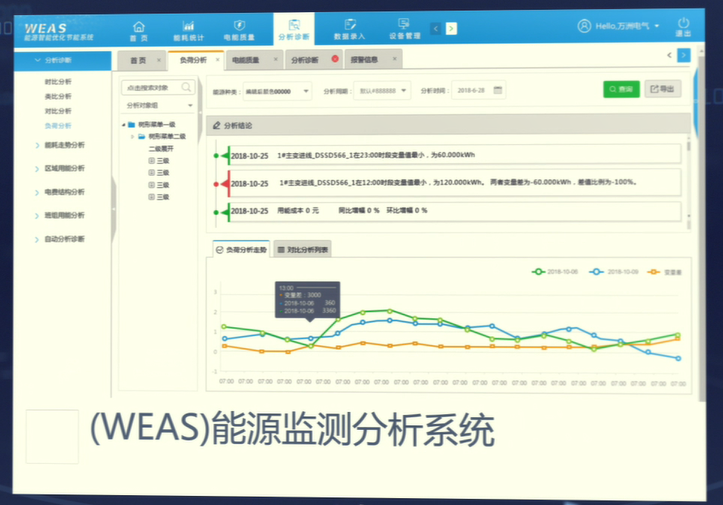Open 设备管理 monitor icon in top navigation

pos(404,24)
